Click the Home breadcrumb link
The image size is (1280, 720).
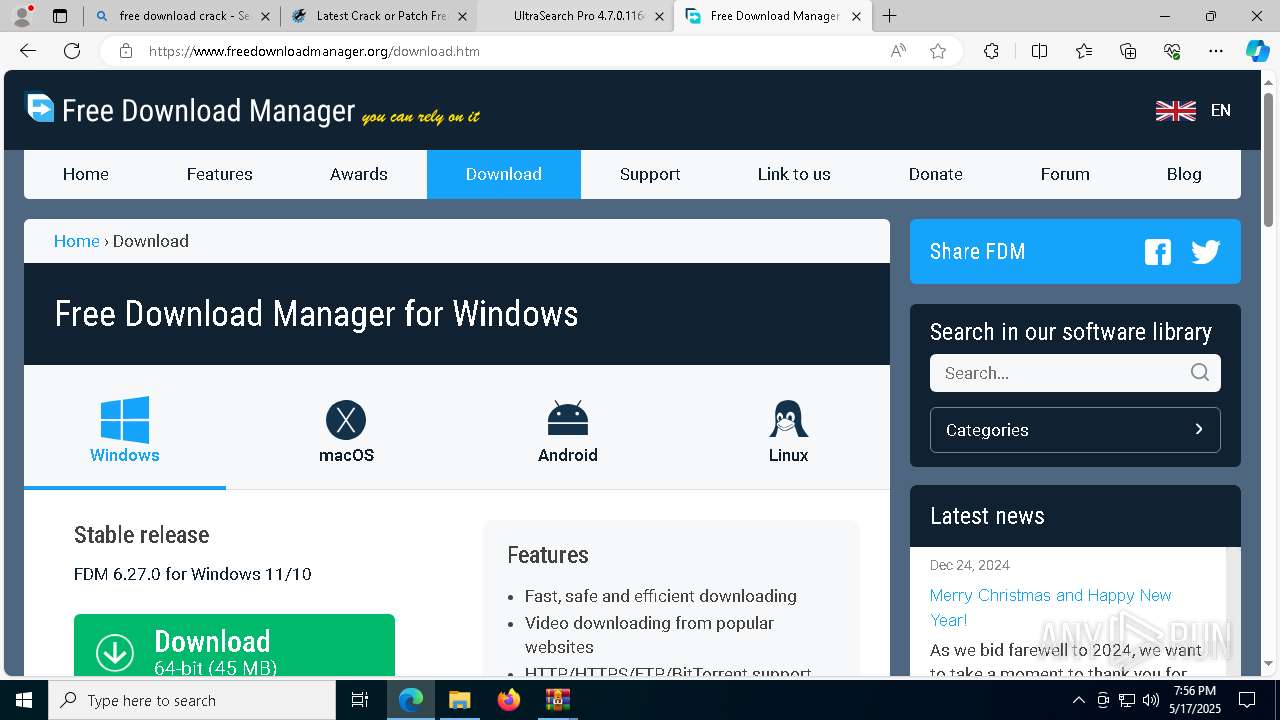point(76,241)
